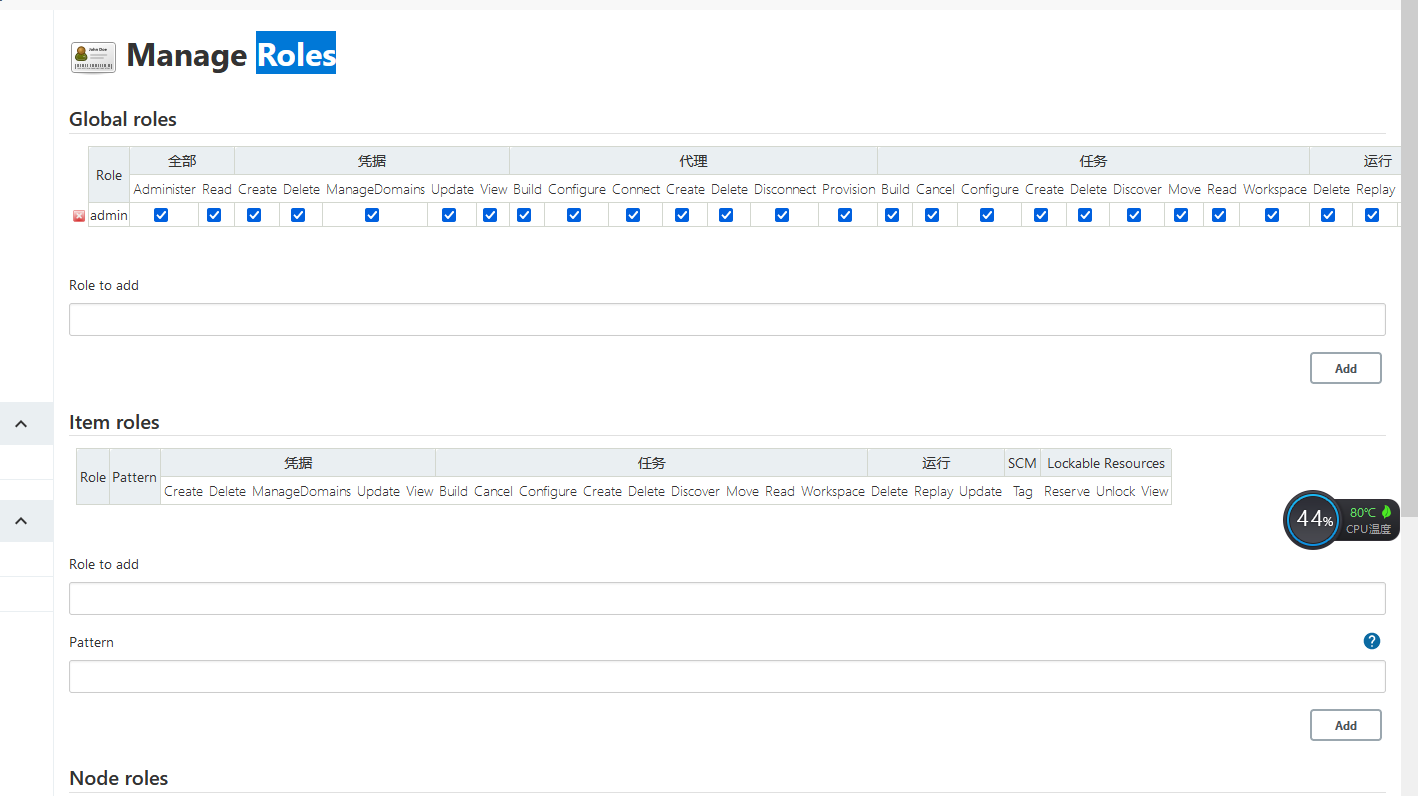This screenshot has height=796, width=1418.
Task: Click 'Workspace' header in Item roles table
Action: 833,491
